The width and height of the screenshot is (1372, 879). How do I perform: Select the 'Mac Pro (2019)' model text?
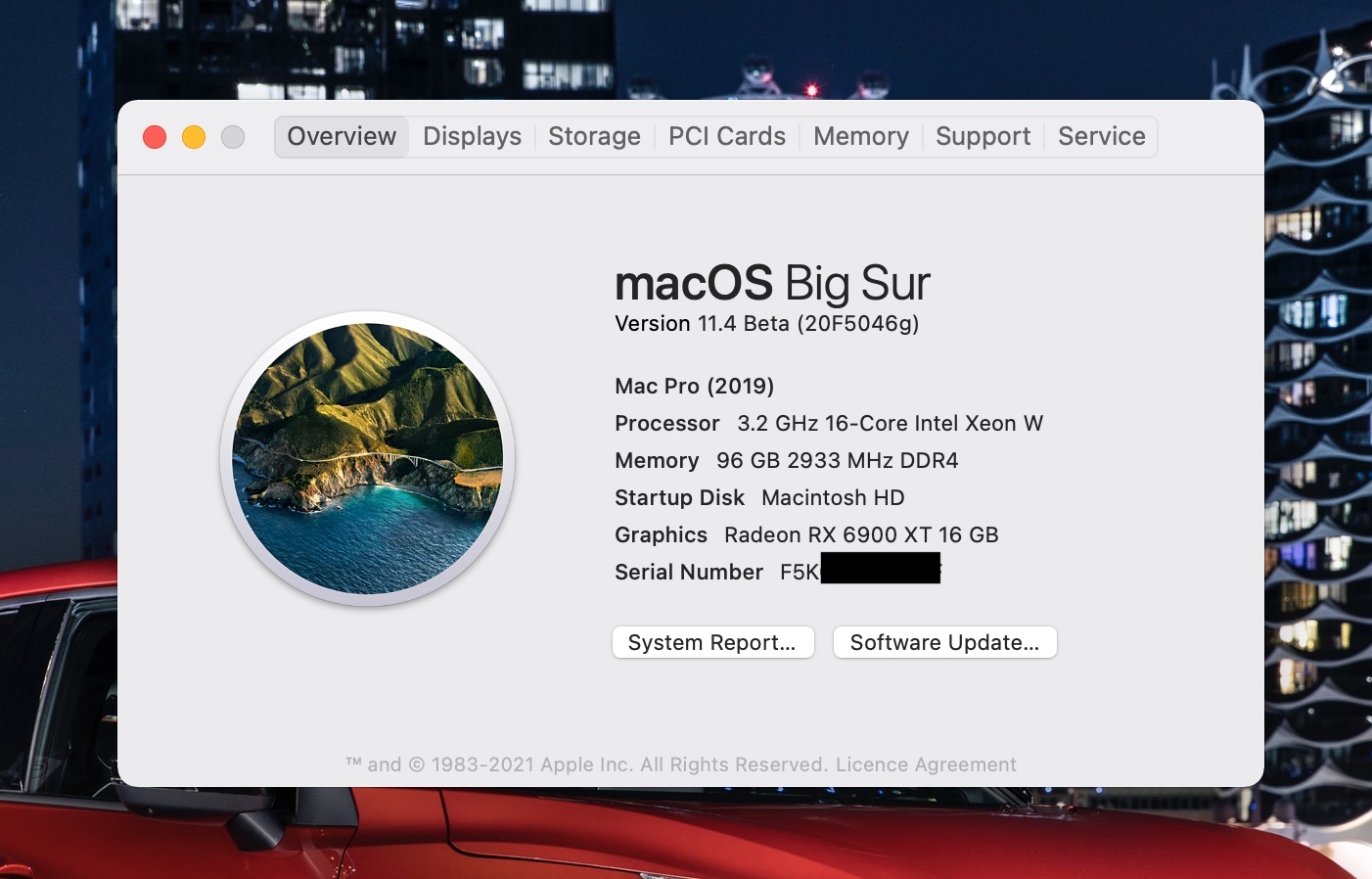(x=694, y=386)
